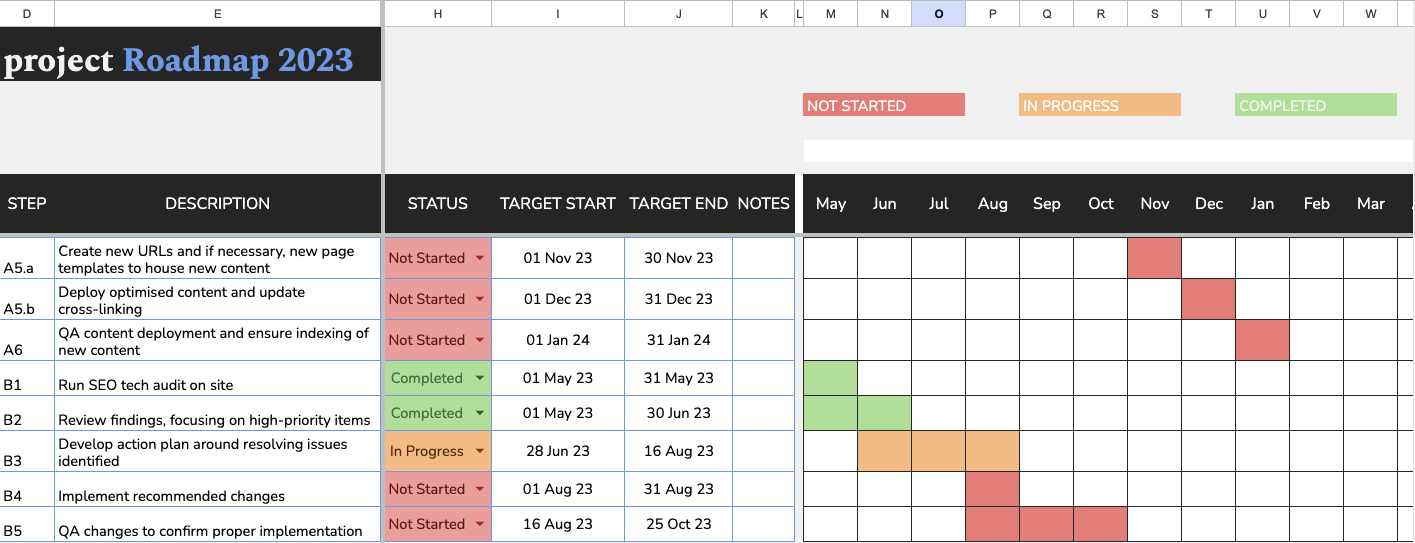Click the DESCRIPTION header cell
This screenshot has width=1415, height=543.
click(218, 203)
